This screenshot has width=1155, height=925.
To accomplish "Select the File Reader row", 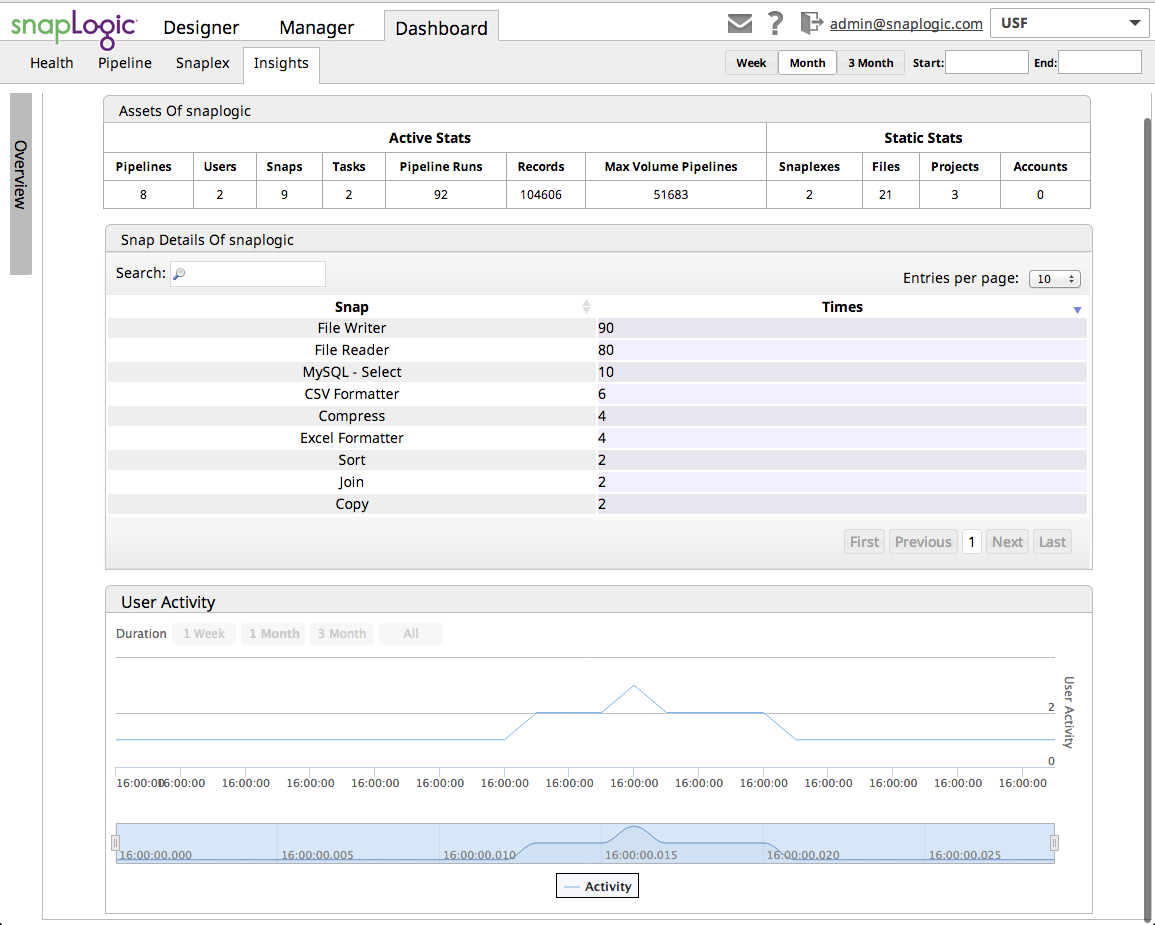I will [x=597, y=350].
